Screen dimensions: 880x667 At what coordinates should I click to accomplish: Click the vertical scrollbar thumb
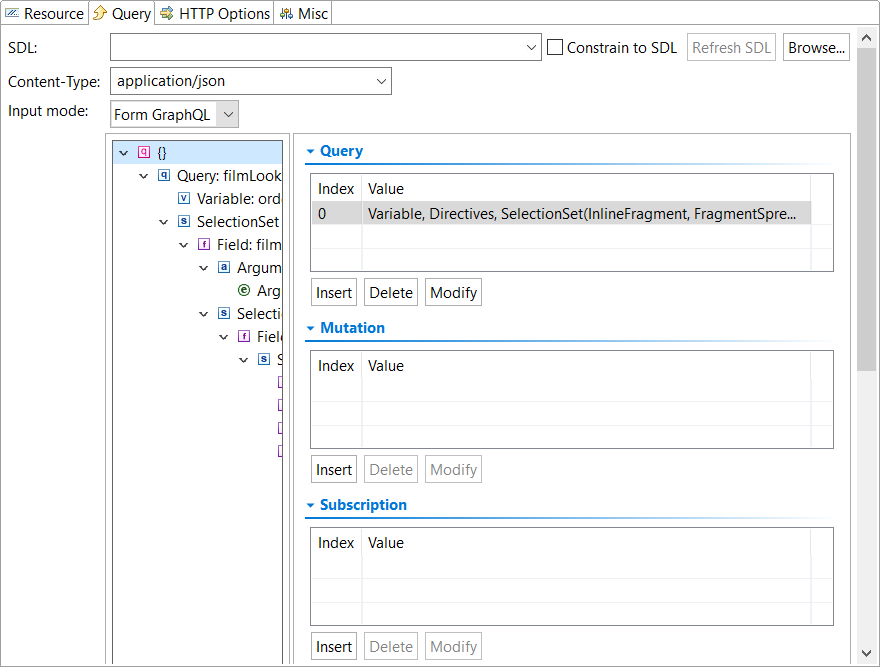(866, 209)
